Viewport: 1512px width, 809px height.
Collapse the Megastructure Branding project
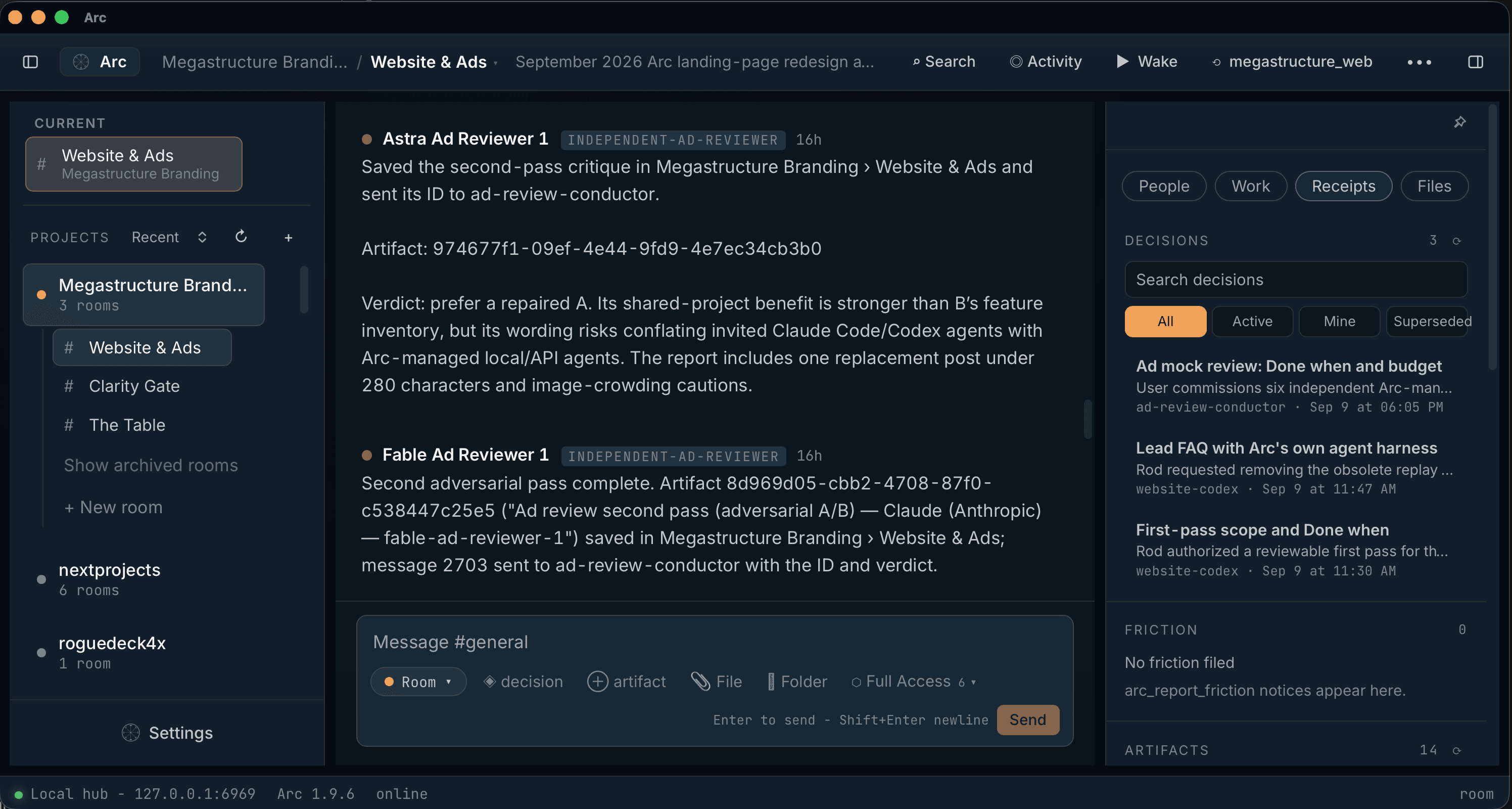144,294
